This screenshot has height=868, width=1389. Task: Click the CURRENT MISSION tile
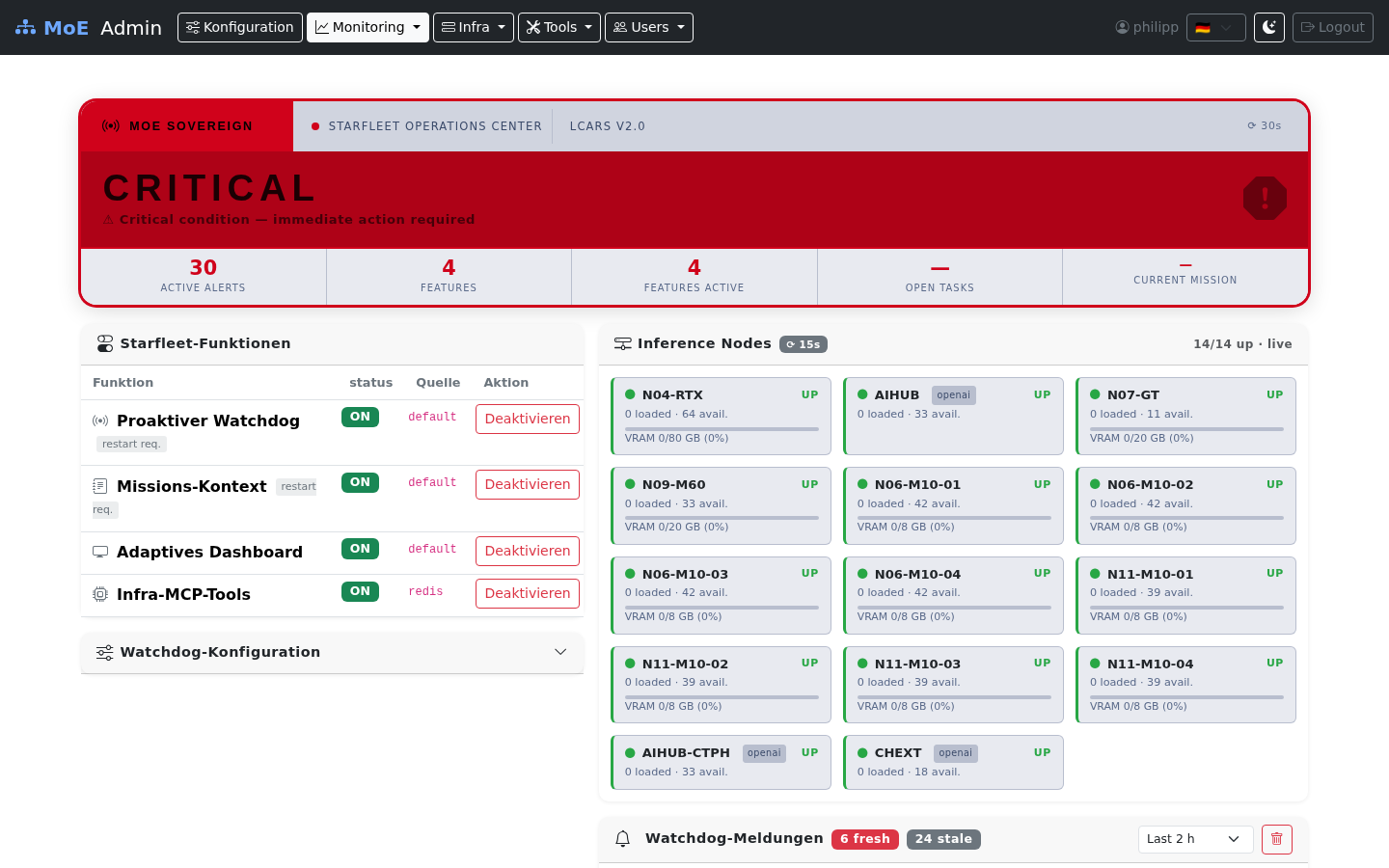pos(1185,276)
